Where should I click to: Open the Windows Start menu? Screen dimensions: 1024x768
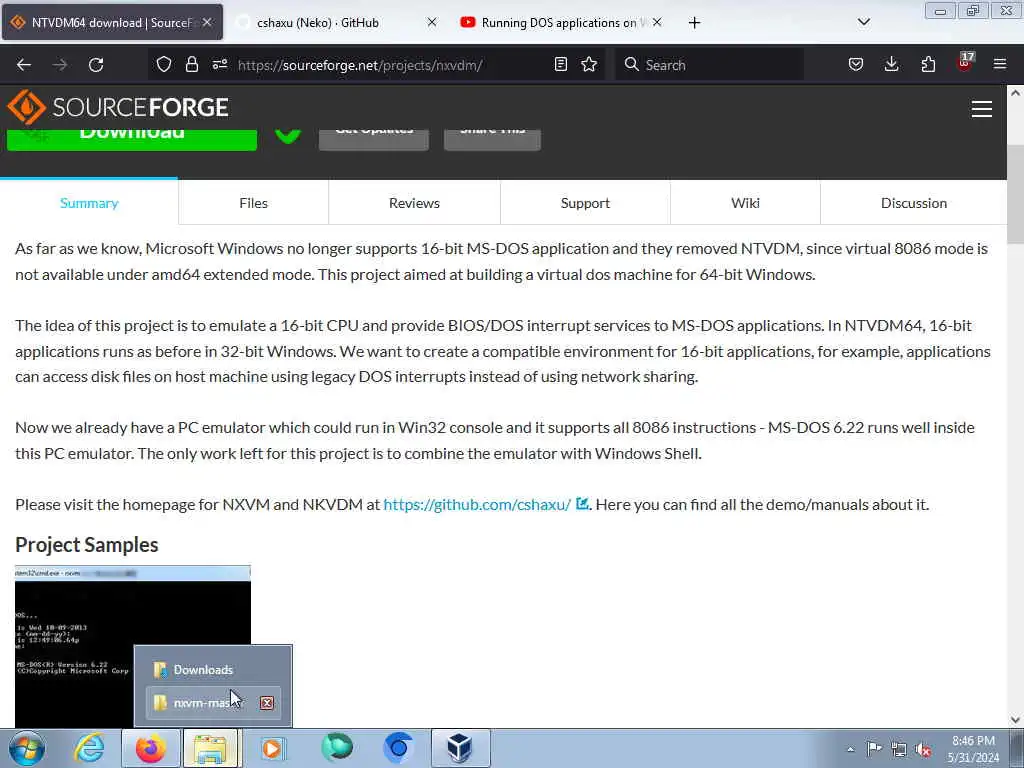[x=27, y=748]
